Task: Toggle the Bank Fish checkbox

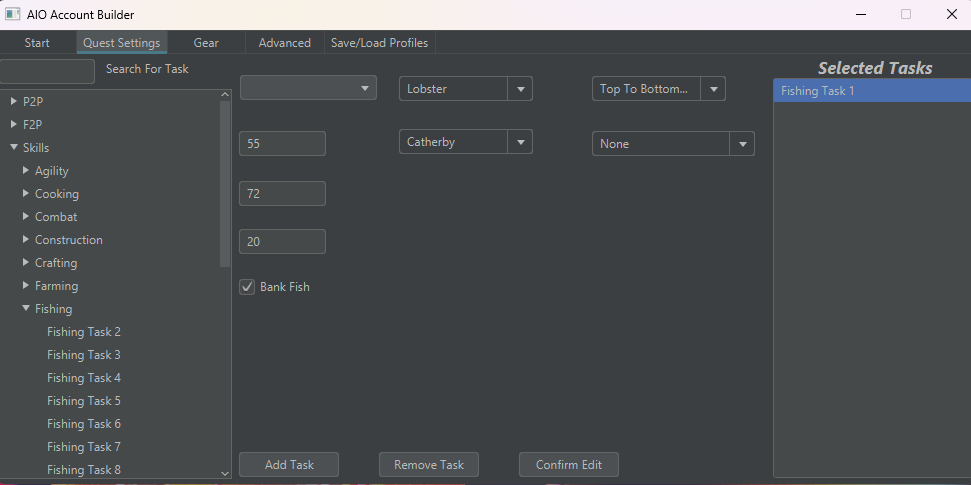Action: click(x=248, y=287)
